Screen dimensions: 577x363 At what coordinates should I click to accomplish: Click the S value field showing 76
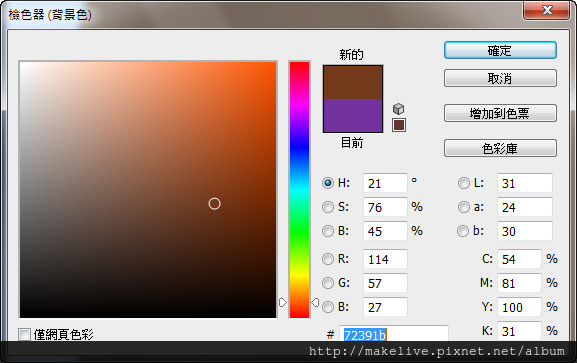385,207
